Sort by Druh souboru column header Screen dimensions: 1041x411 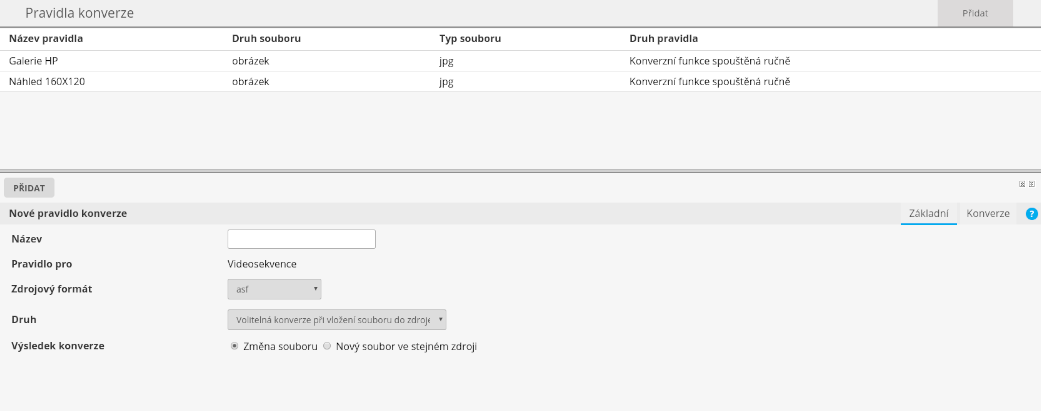click(x=266, y=38)
